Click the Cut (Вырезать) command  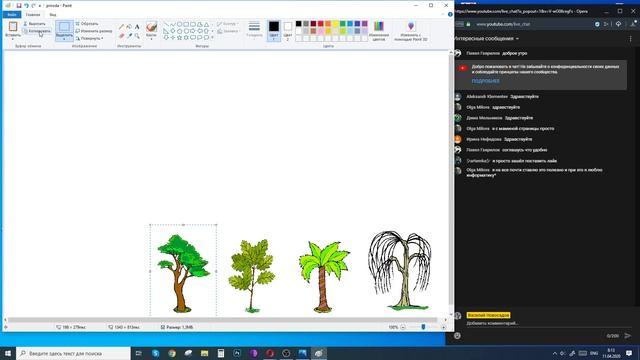coord(35,24)
